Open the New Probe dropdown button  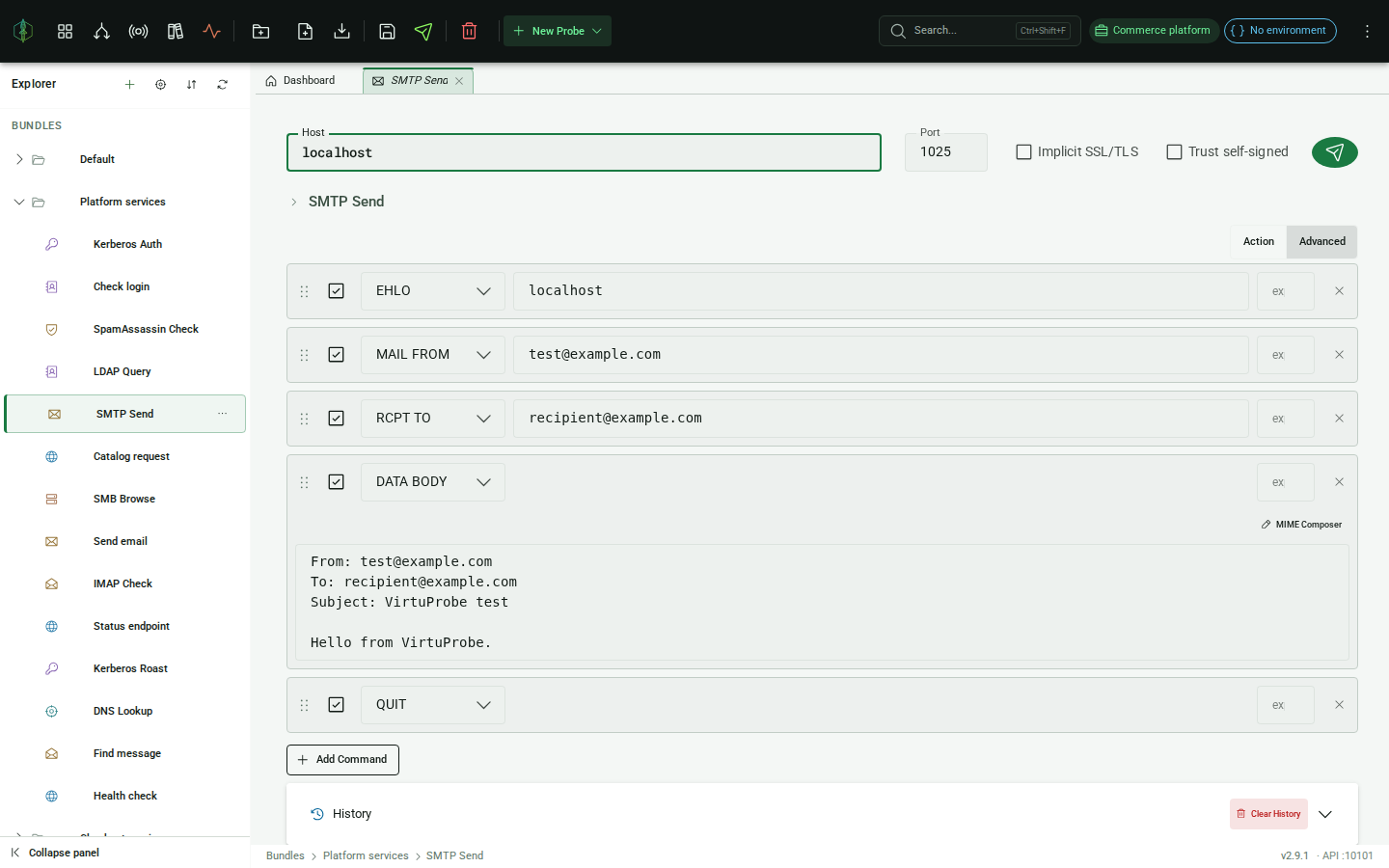coord(558,31)
